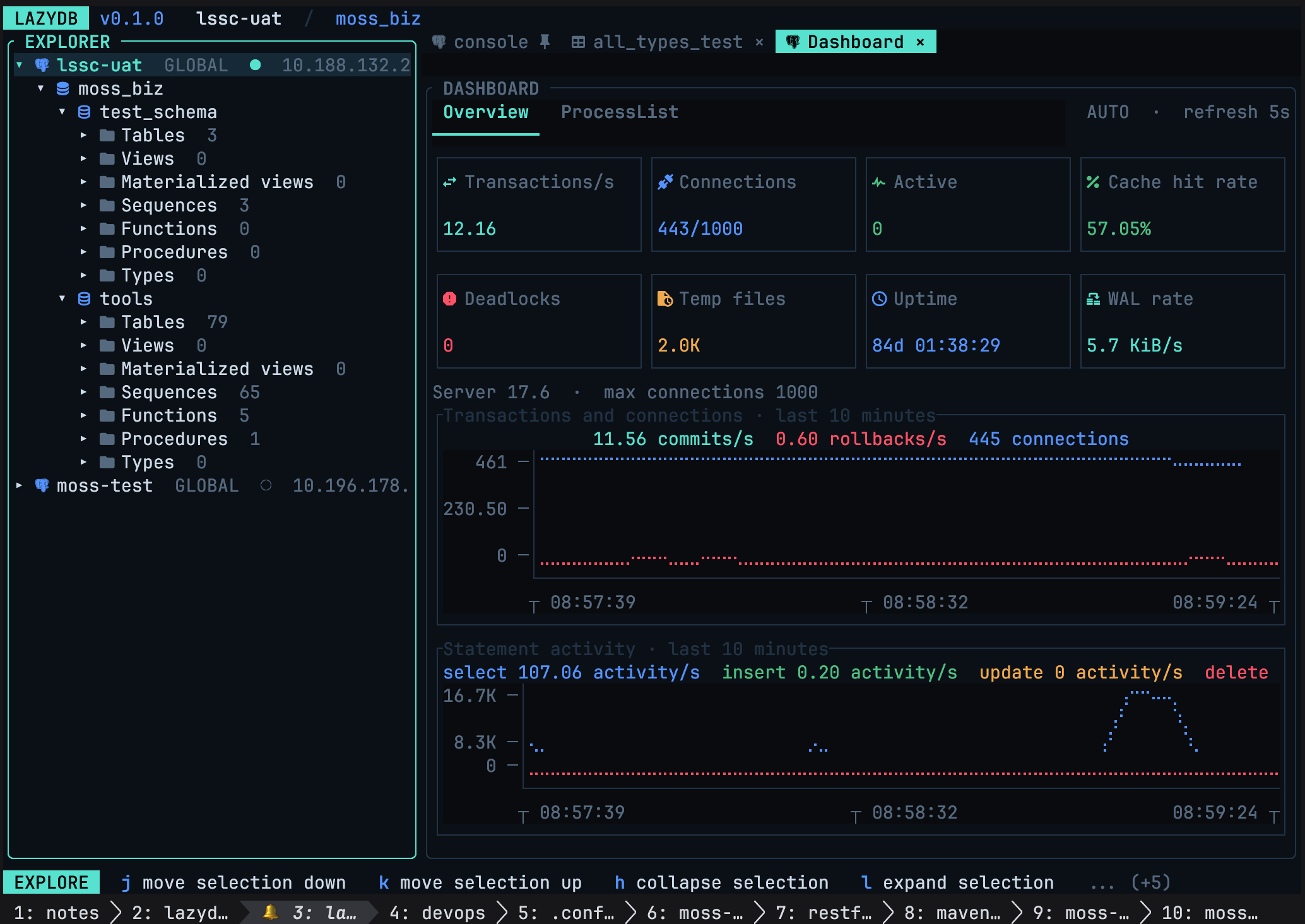The height and width of the screenshot is (924, 1305).
Task: Click the lssc-uat breadcrumb in header
Action: 239,19
